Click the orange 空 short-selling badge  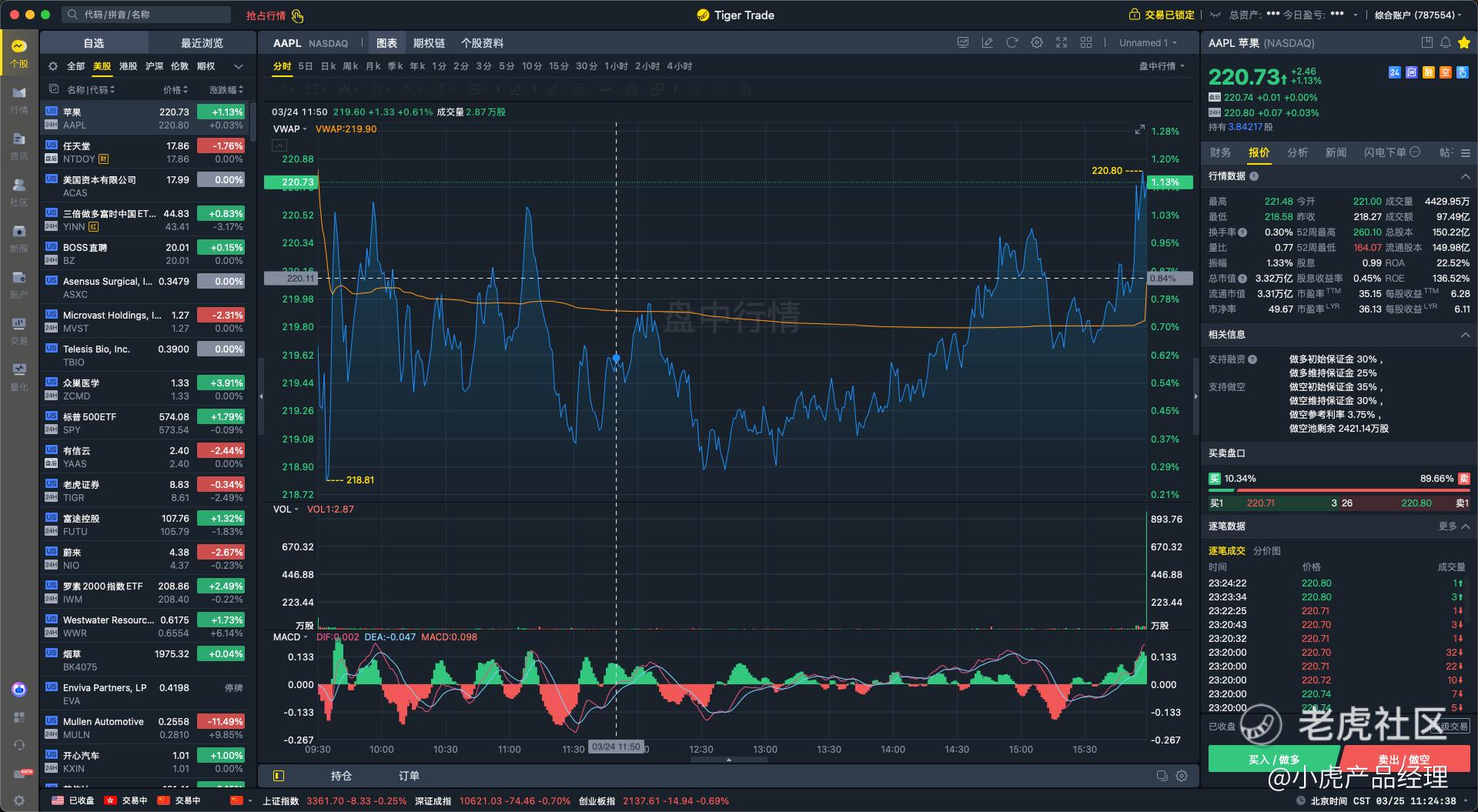click(x=1446, y=72)
